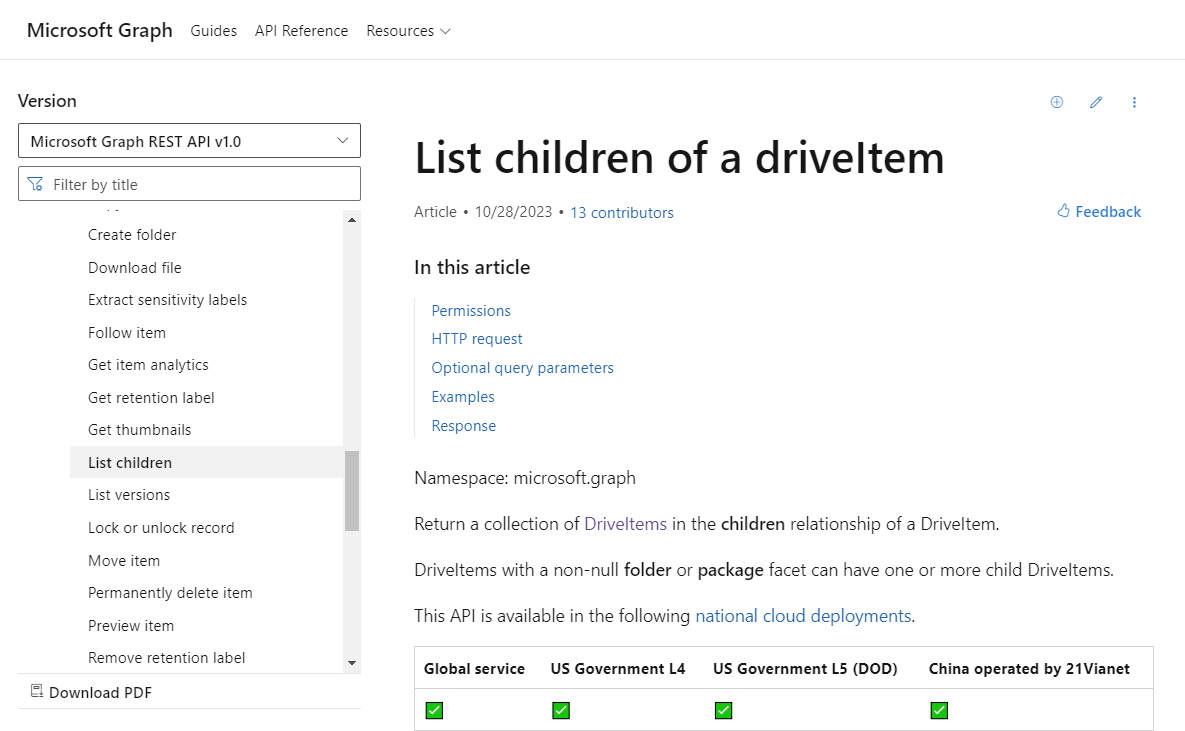Jump to the Response section link
This screenshot has height=731, width=1185.
[463, 426]
